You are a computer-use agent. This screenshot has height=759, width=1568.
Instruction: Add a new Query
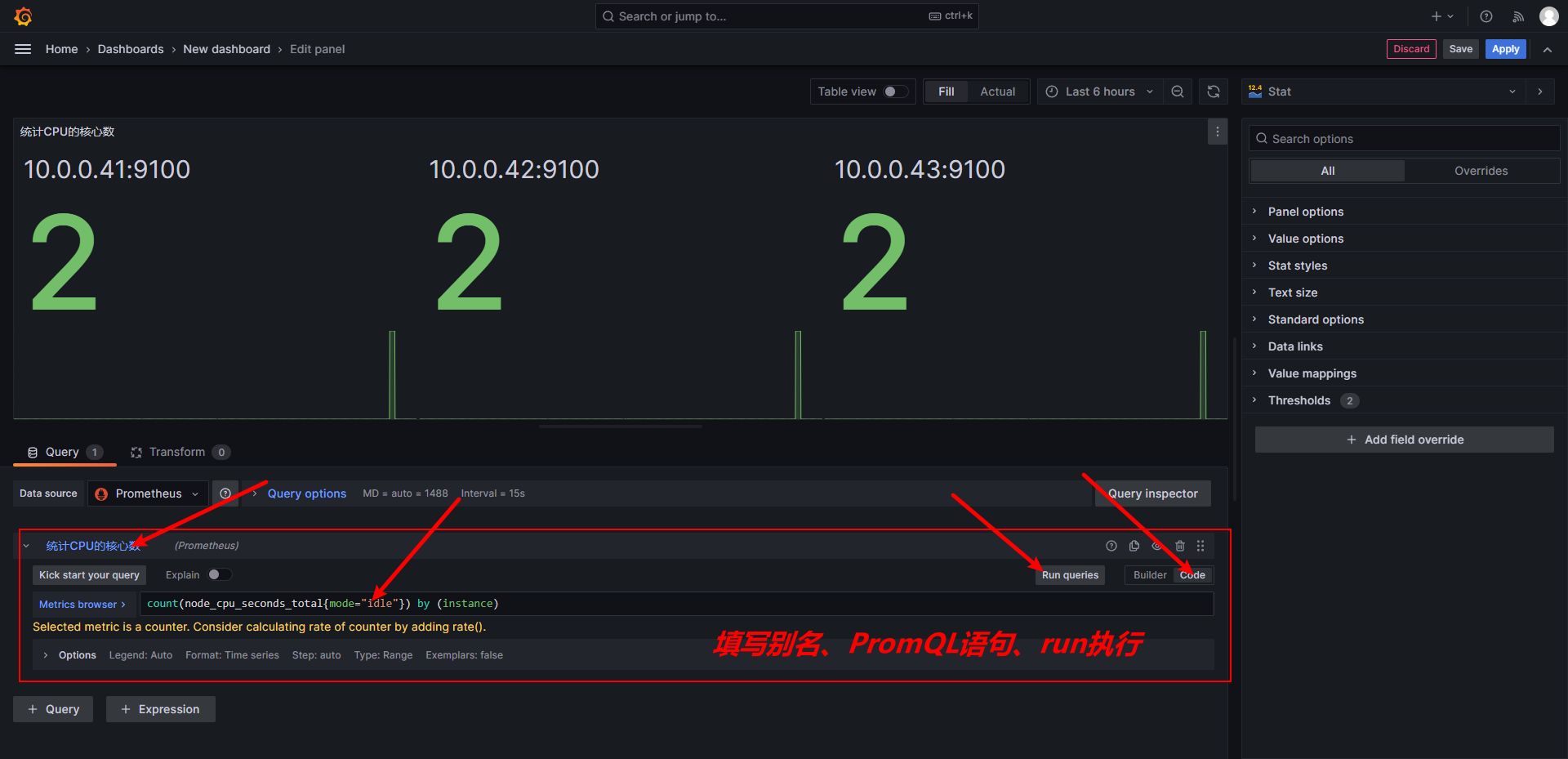click(53, 709)
